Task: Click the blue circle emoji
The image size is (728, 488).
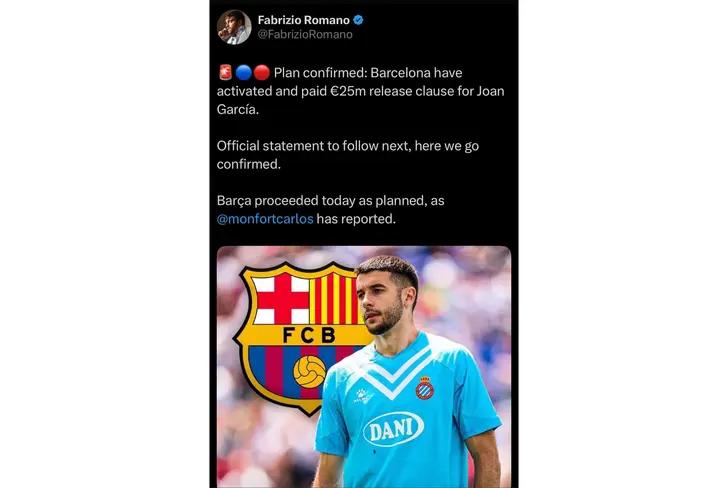Action: point(244,72)
